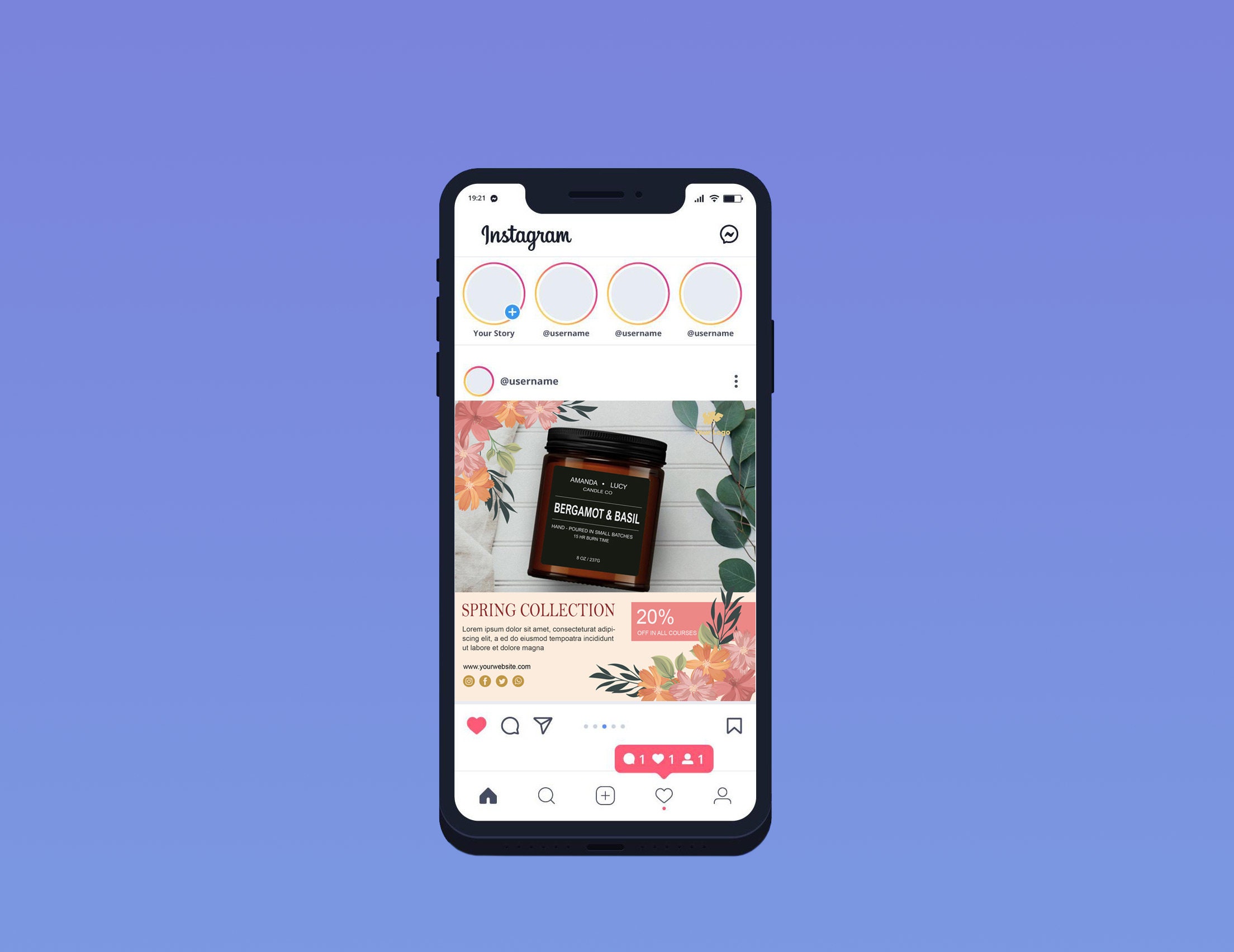Tap the Profile account icon
The height and width of the screenshot is (952, 1234).
(x=722, y=796)
